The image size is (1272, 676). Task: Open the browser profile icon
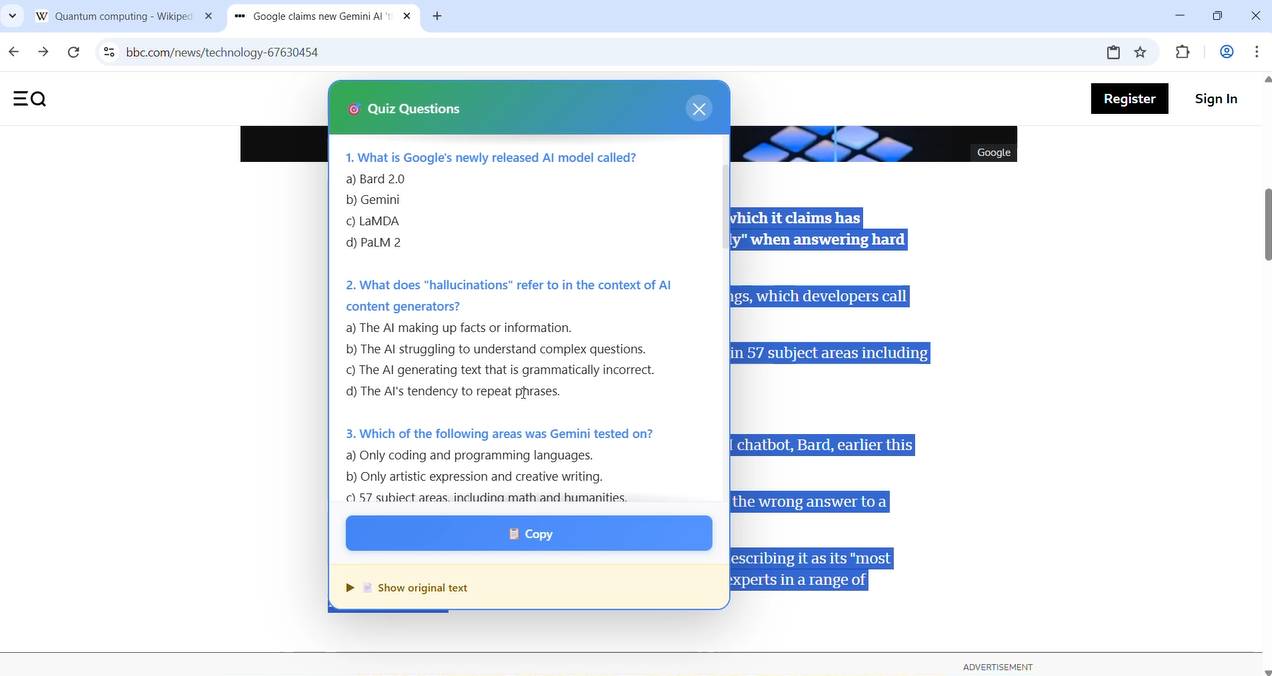click(x=1227, y=52)
